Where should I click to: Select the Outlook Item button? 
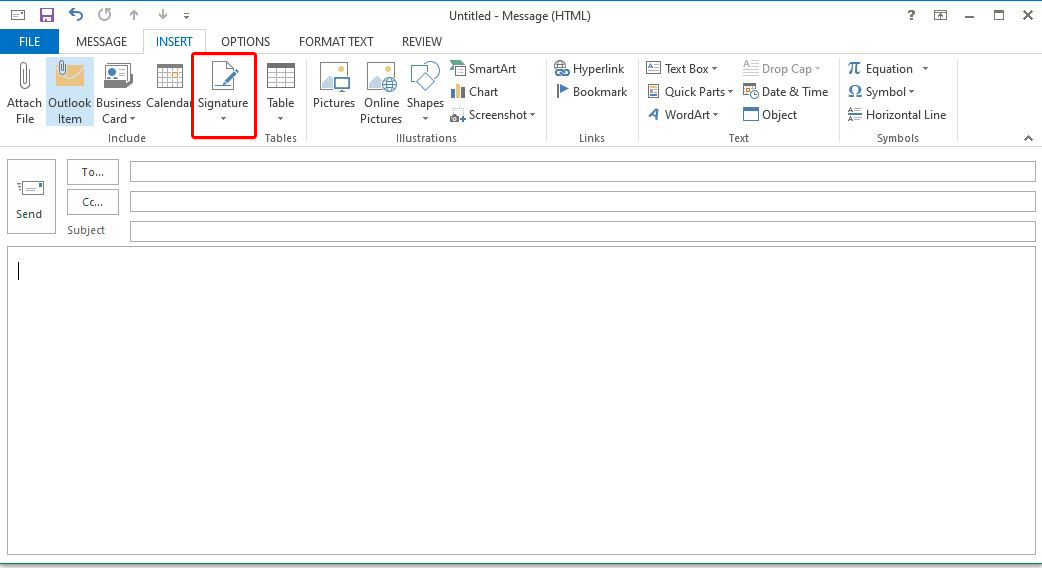pyautogui.click(x=70, y=92)
